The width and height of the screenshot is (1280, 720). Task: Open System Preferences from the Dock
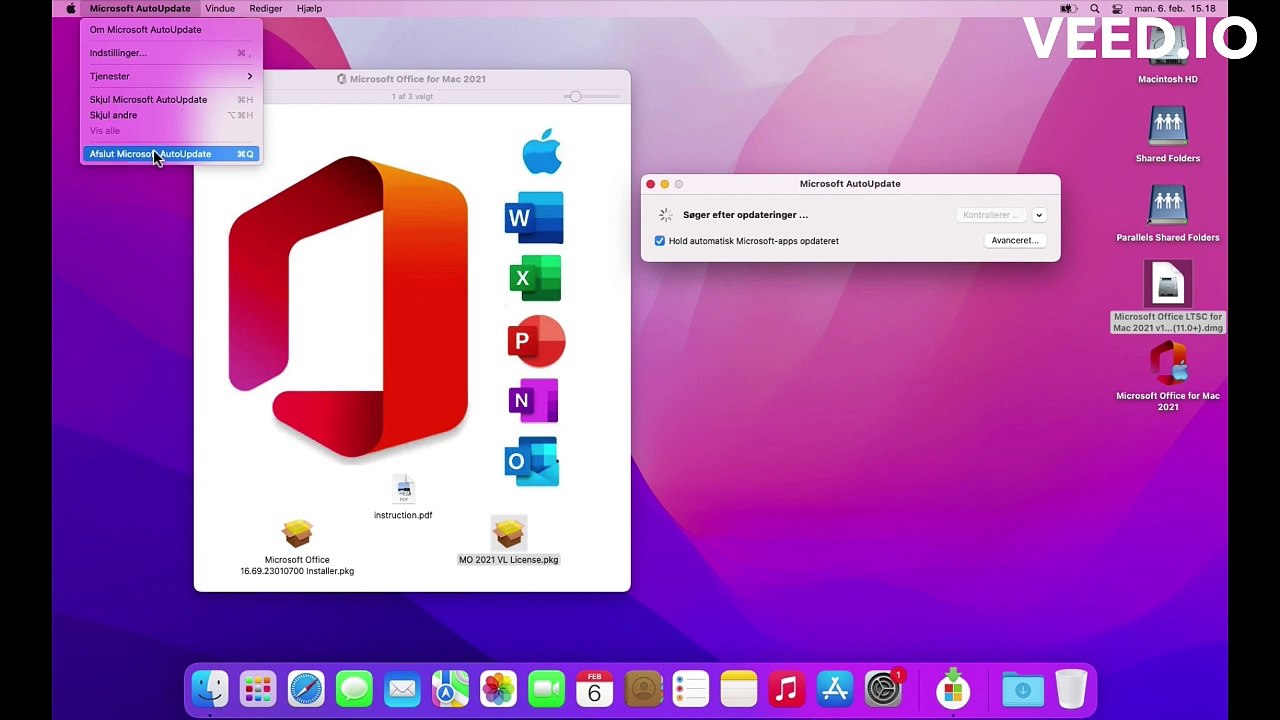click(x=883, y=689)
